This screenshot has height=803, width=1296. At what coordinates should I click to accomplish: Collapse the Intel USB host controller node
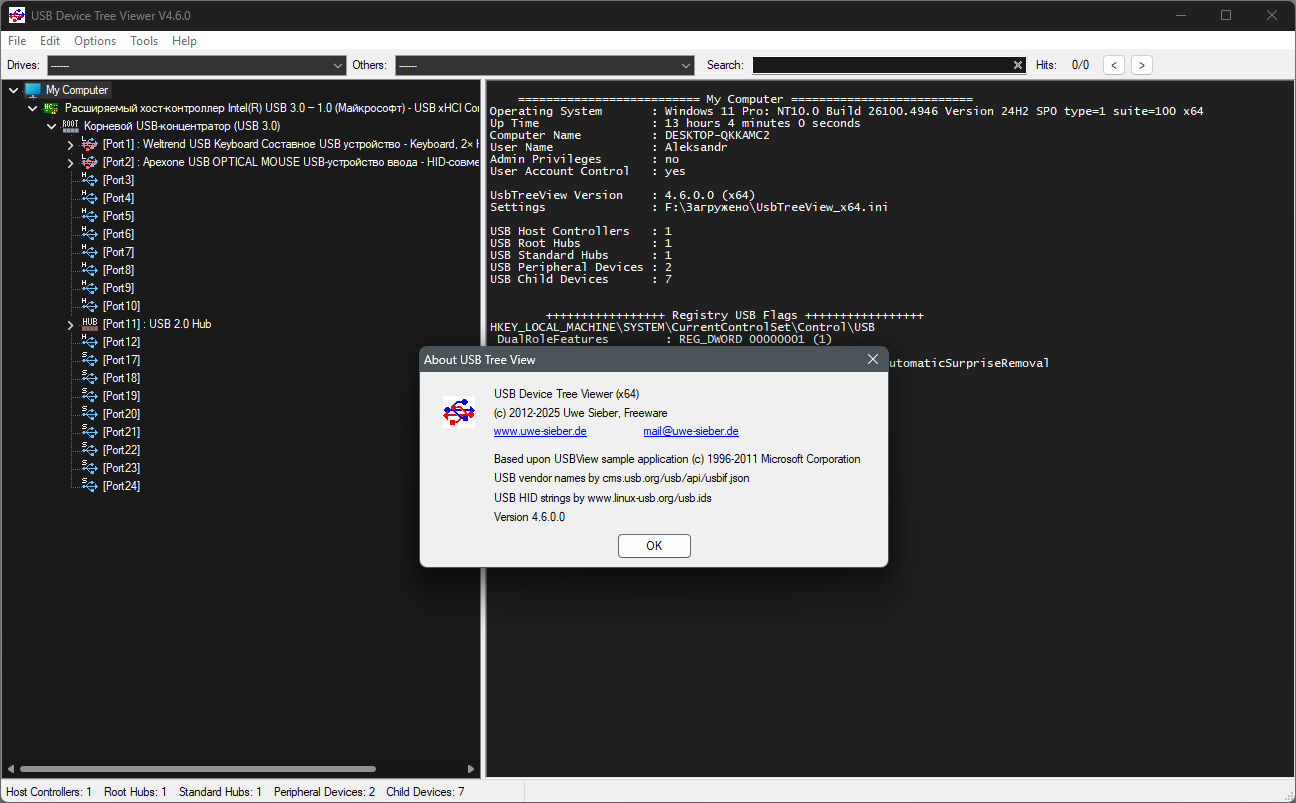click(x=33, y=108)
